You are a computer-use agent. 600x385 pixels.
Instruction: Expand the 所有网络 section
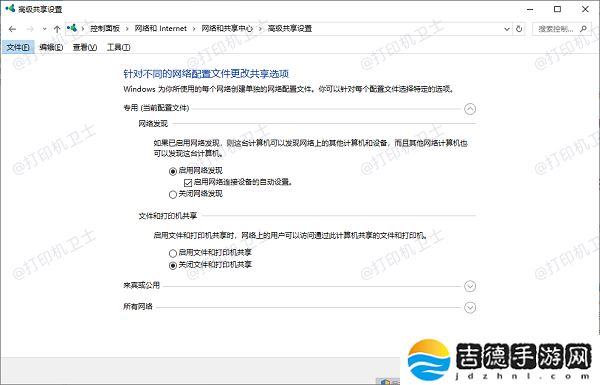pyautogui.click(x=470, y=307)
